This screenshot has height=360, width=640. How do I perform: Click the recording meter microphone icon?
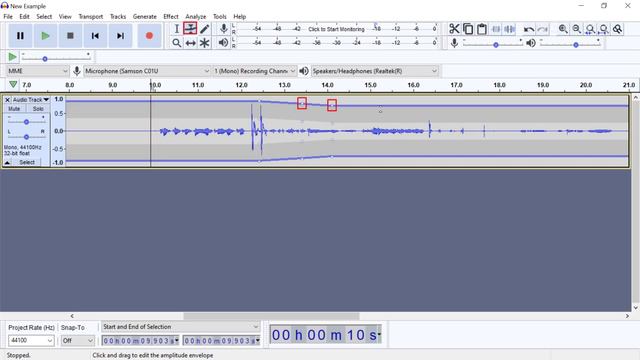[223, 29]
